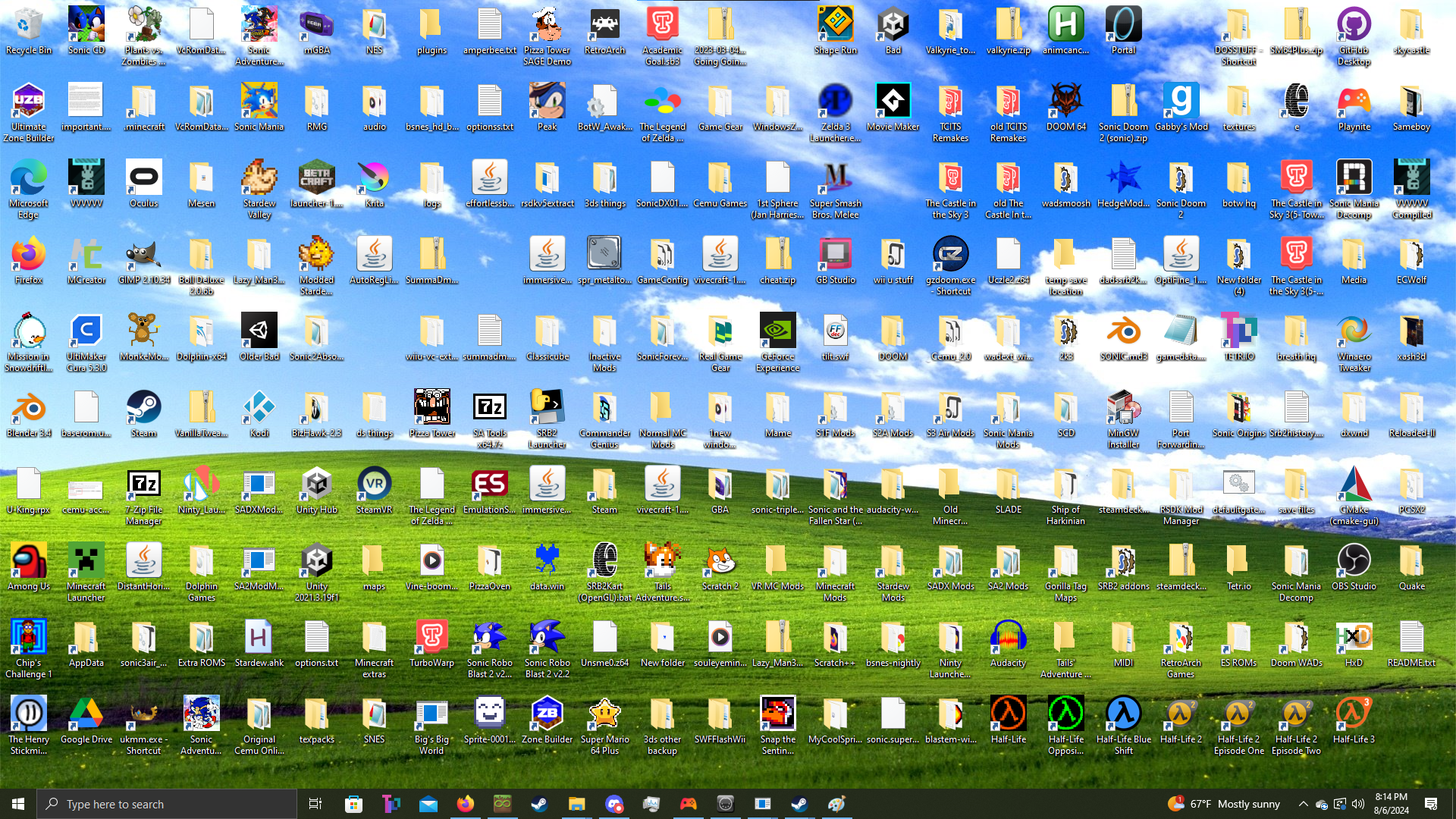Open cheat.zip archive
Screen dimensions: 1456x819
point(778,260)
